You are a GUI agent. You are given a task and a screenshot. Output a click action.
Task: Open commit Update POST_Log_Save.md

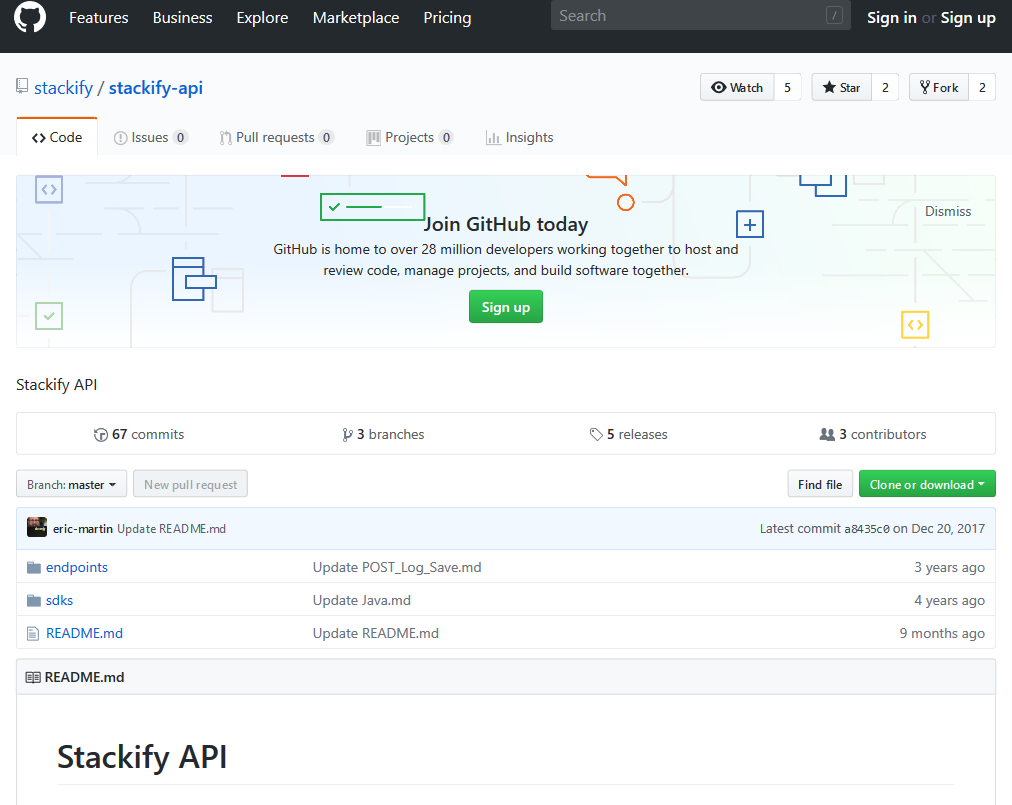click(x=397, y=567)
